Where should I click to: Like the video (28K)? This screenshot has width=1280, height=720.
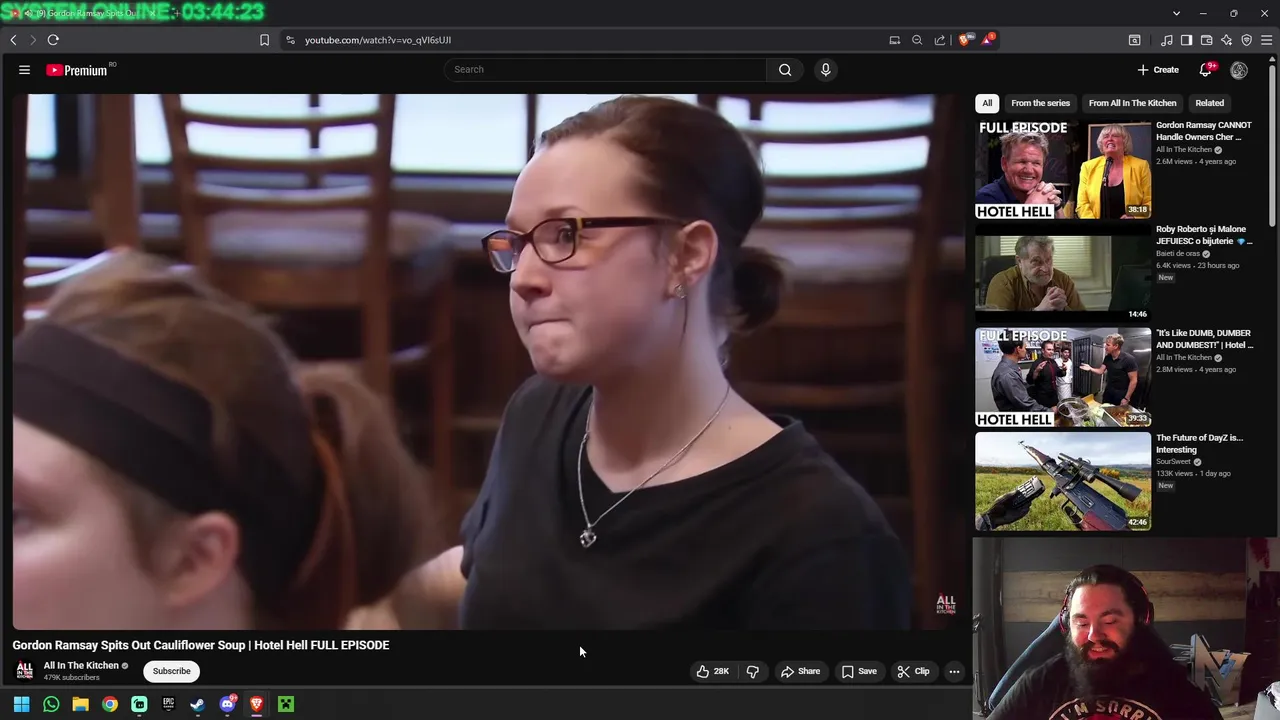tap(713, 671)
